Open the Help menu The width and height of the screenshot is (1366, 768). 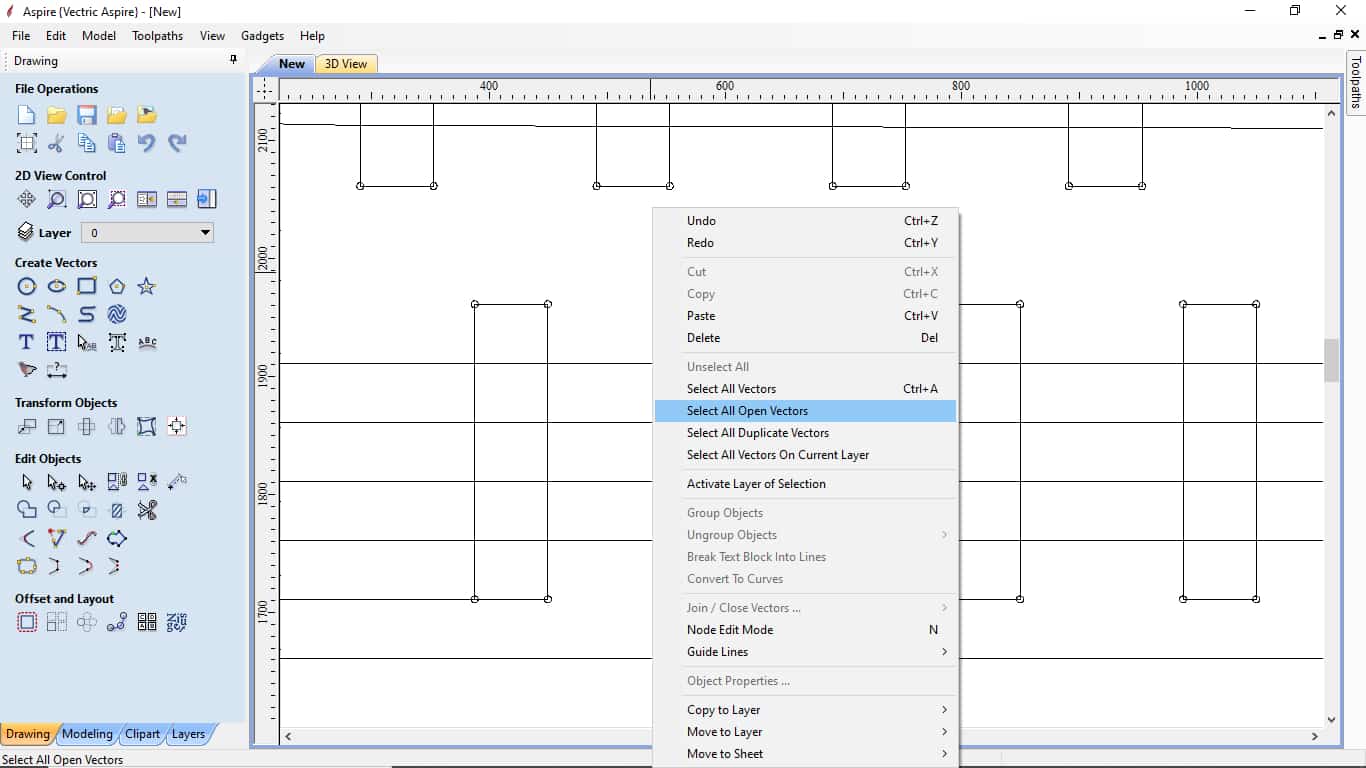click(x=312, y=36)
